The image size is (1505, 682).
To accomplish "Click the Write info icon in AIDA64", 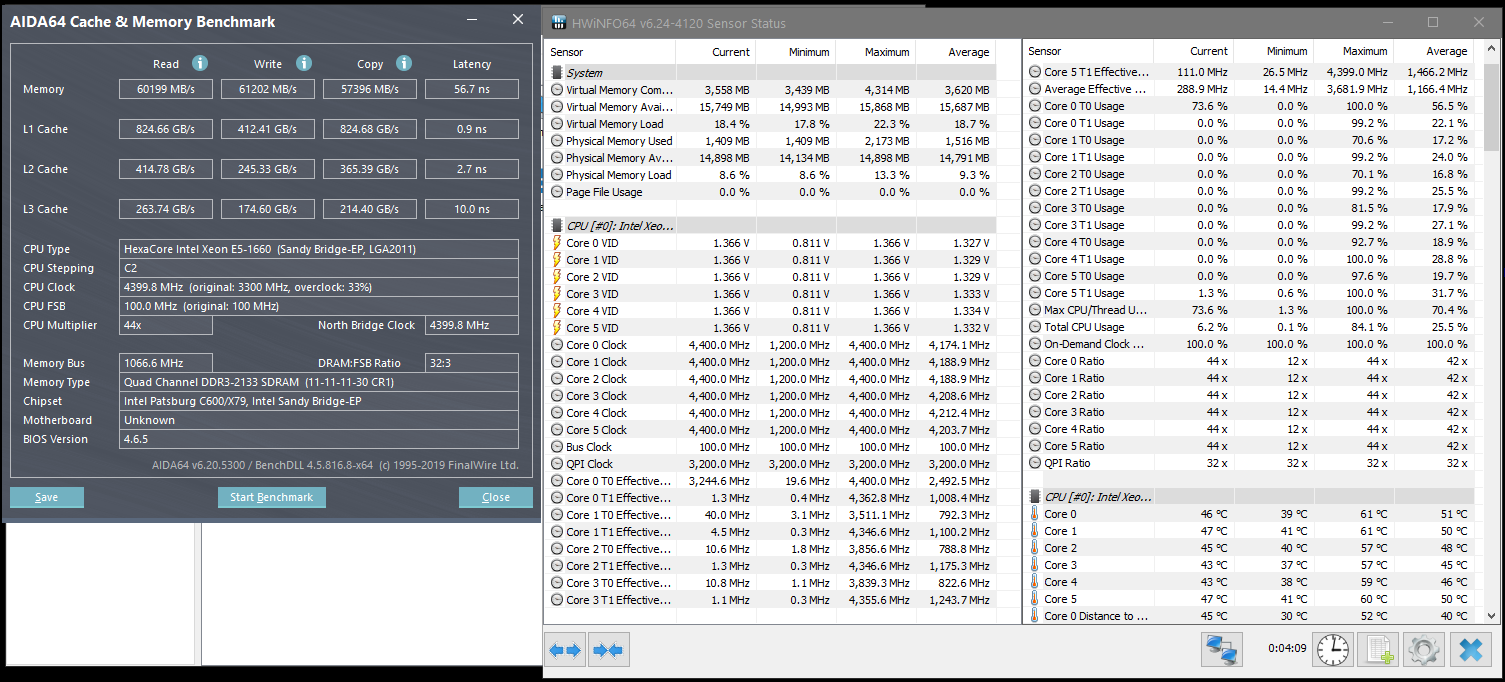I will pyautogui.click(x=303, y=63).
